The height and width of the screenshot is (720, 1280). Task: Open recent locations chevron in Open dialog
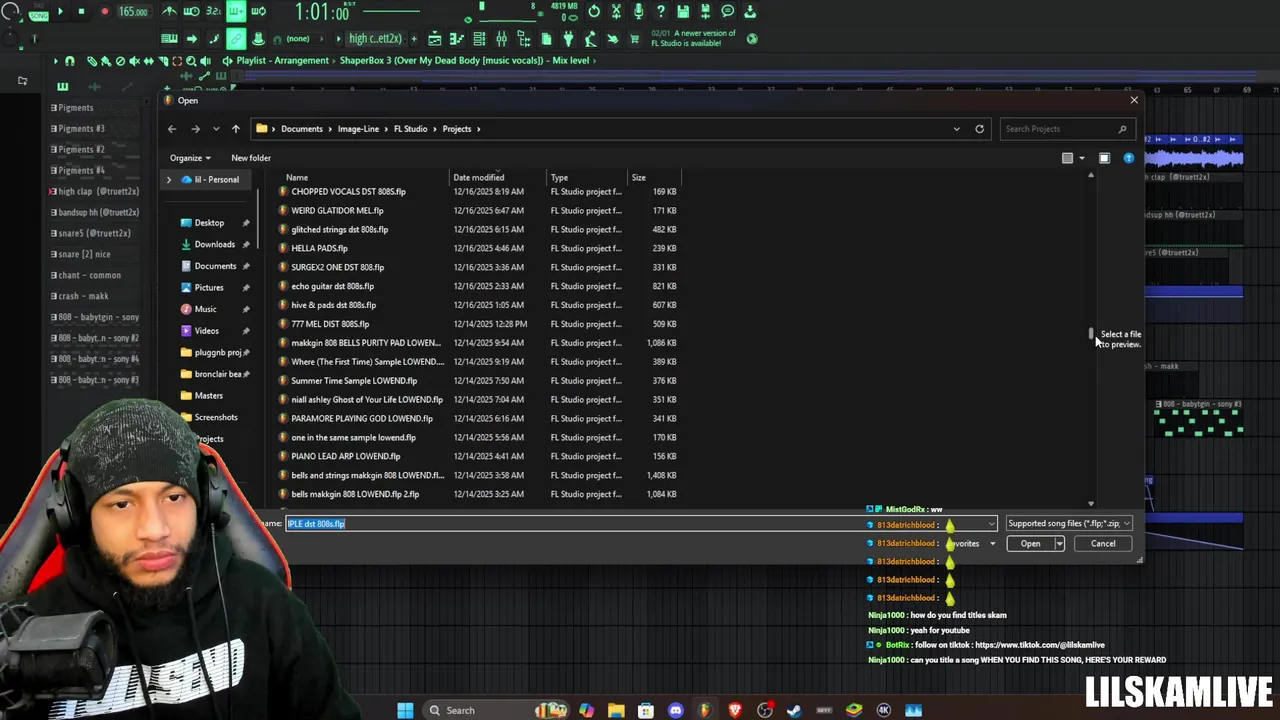click(215, 128)
